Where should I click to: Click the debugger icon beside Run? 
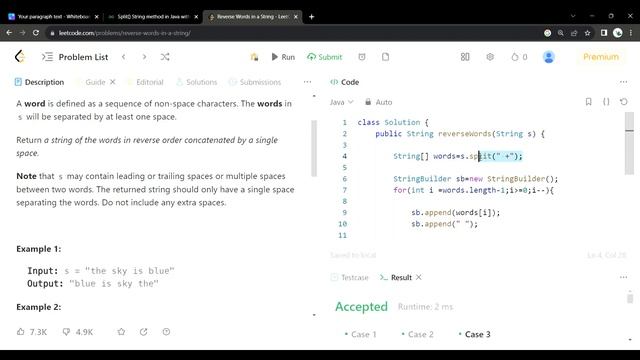click(x=254, y=57)
